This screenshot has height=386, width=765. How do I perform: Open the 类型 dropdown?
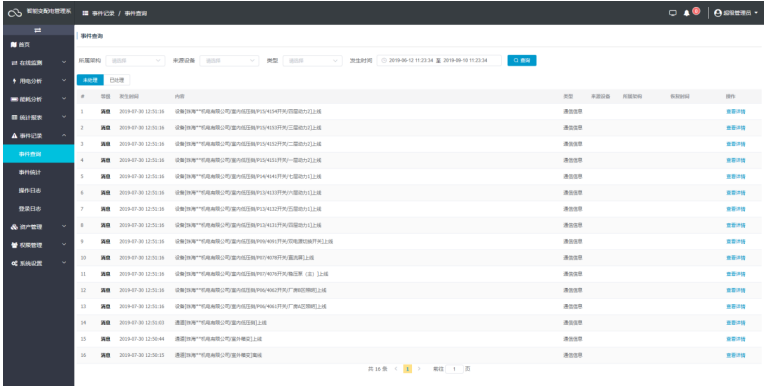coord(313,61)
